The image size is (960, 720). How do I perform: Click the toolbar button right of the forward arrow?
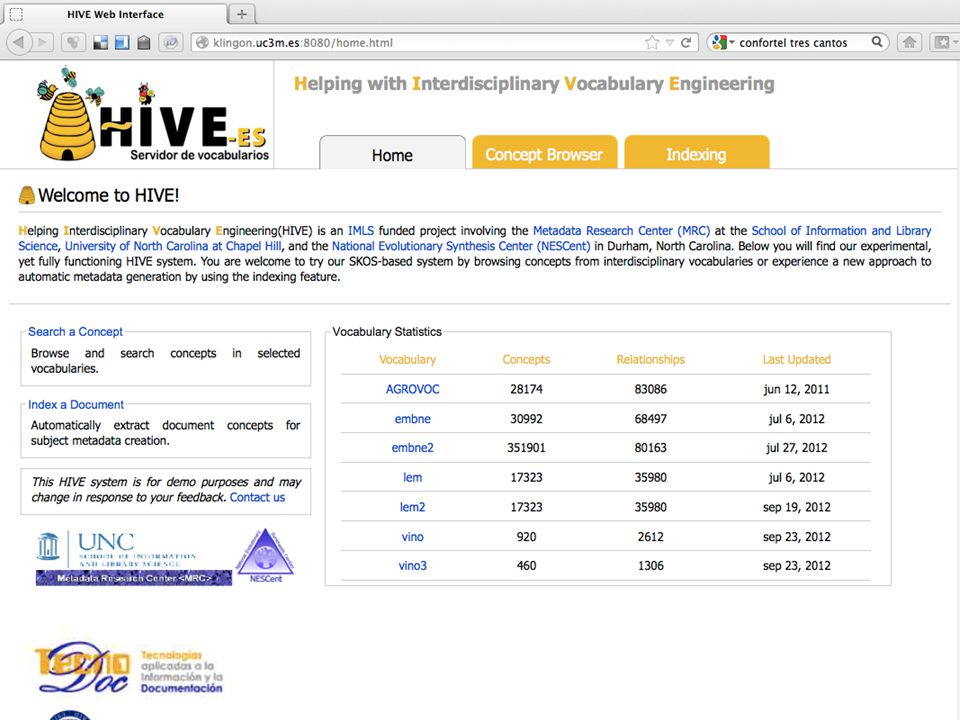[x=73, y=42]
